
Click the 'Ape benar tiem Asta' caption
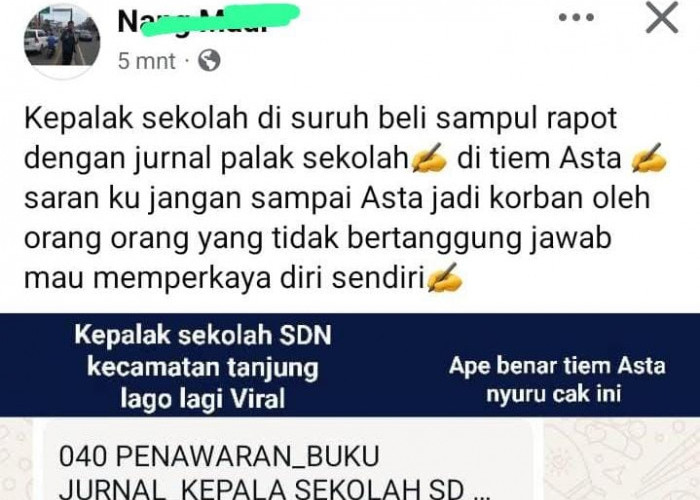[557, 366]
